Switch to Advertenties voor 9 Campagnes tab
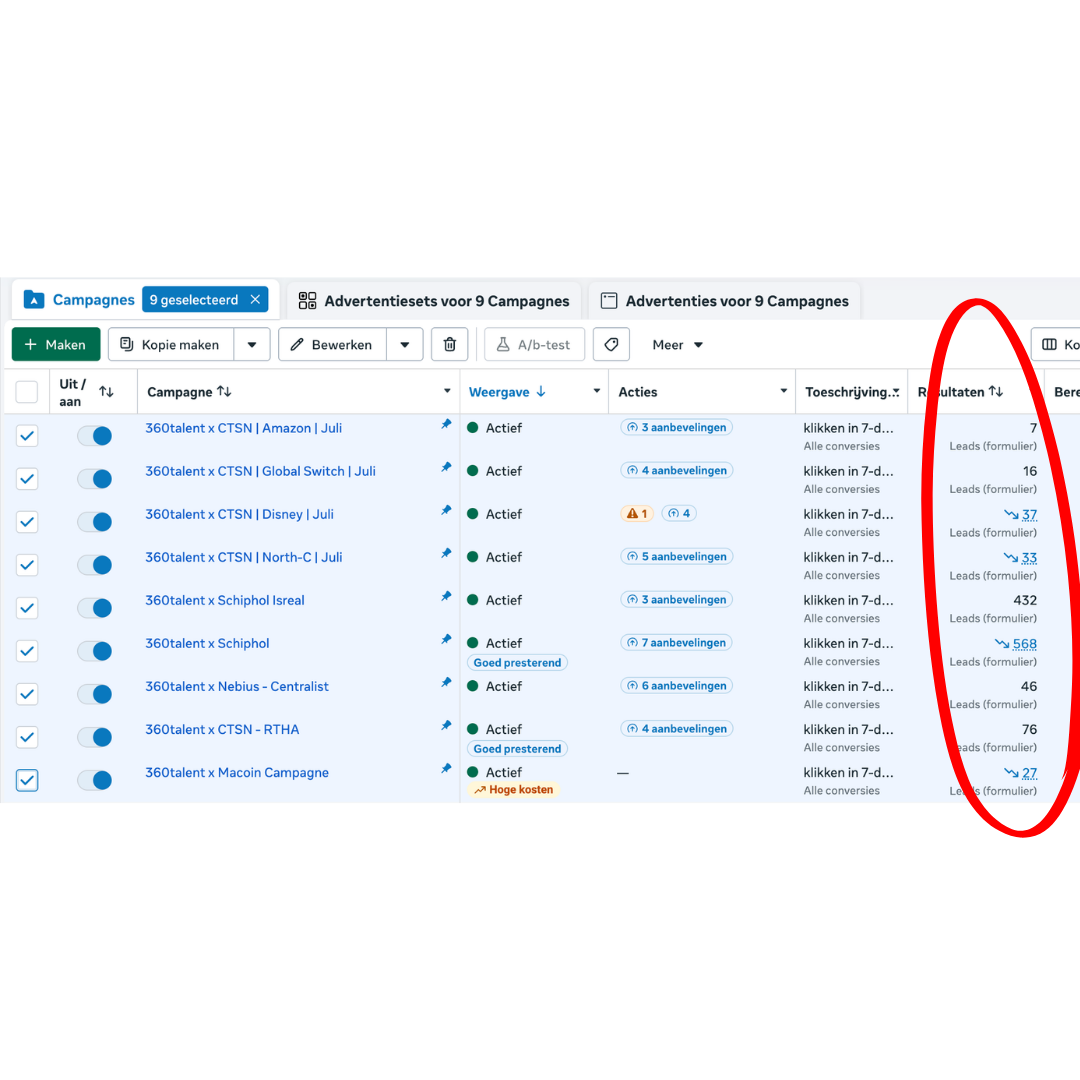 pyautogui.click(x=725, y=301)
